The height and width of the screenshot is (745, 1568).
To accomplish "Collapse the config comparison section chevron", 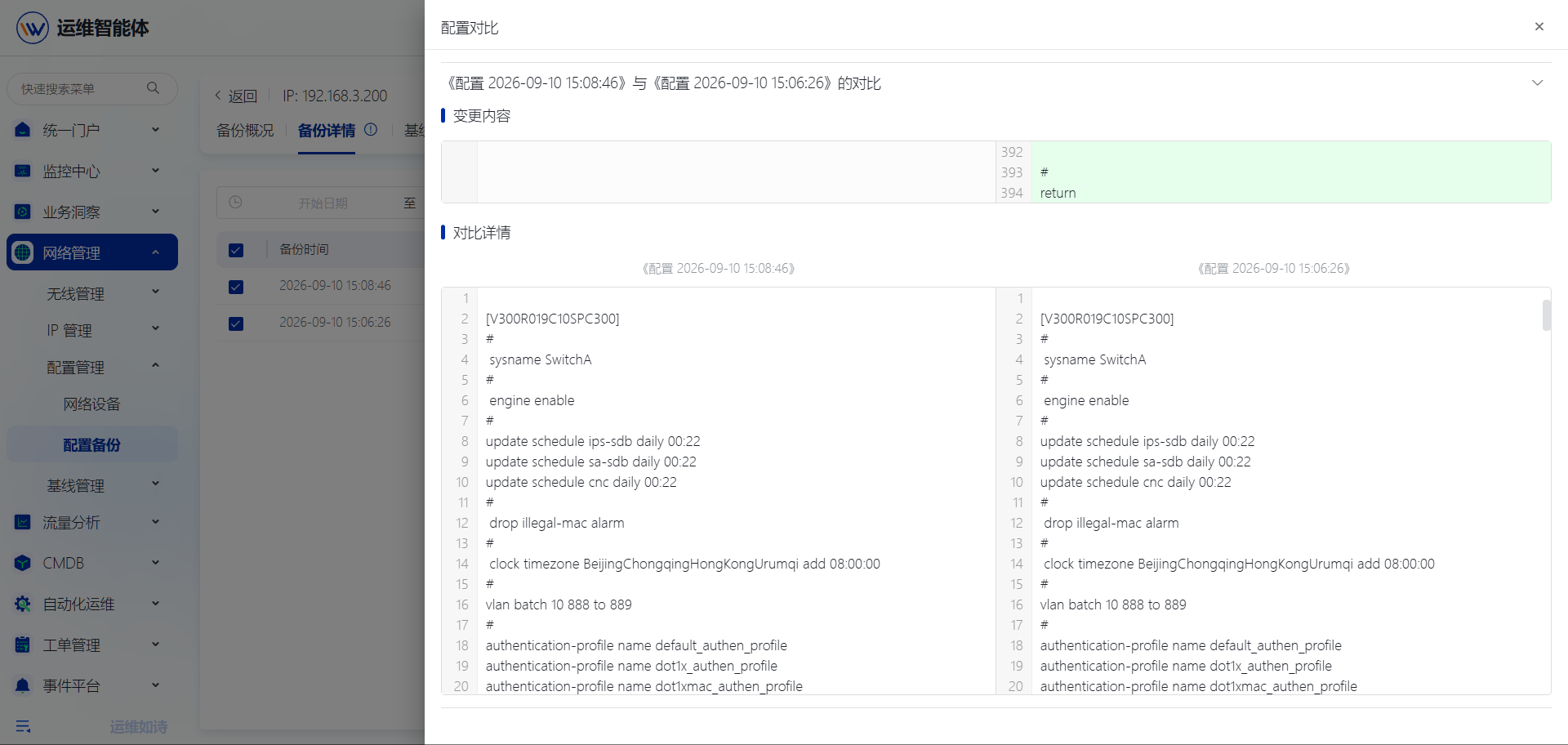I will 1537,83.
